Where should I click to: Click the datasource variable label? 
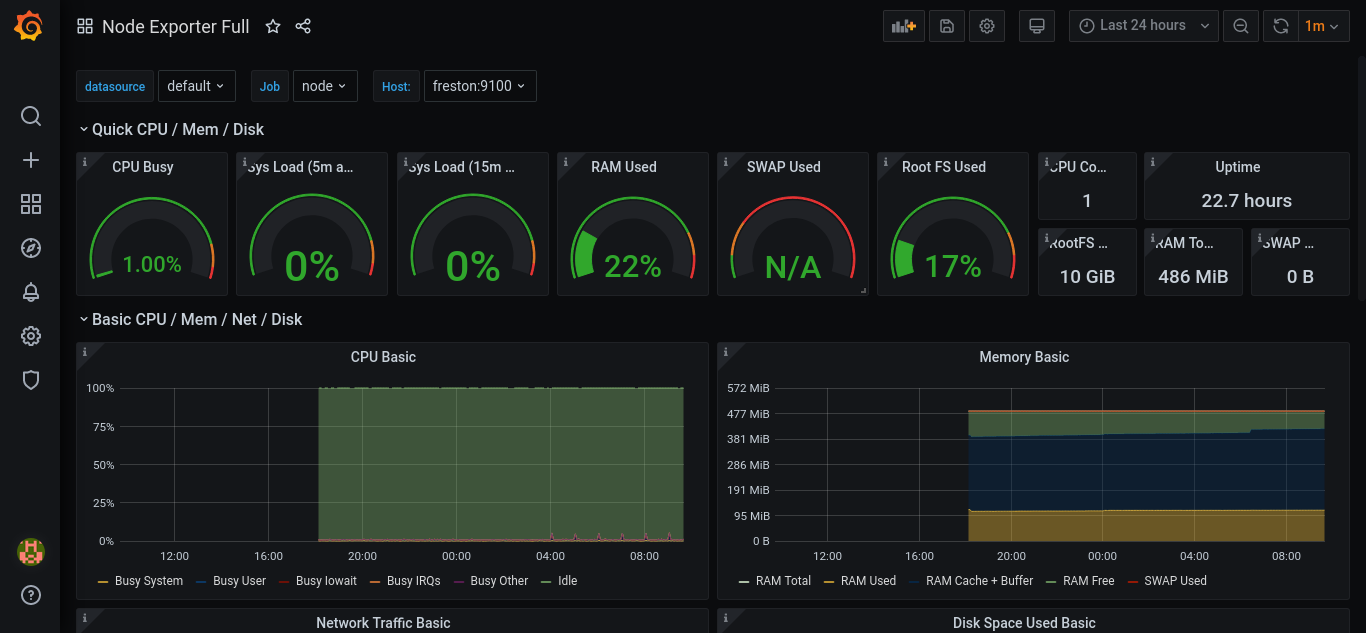coord(115,86)
